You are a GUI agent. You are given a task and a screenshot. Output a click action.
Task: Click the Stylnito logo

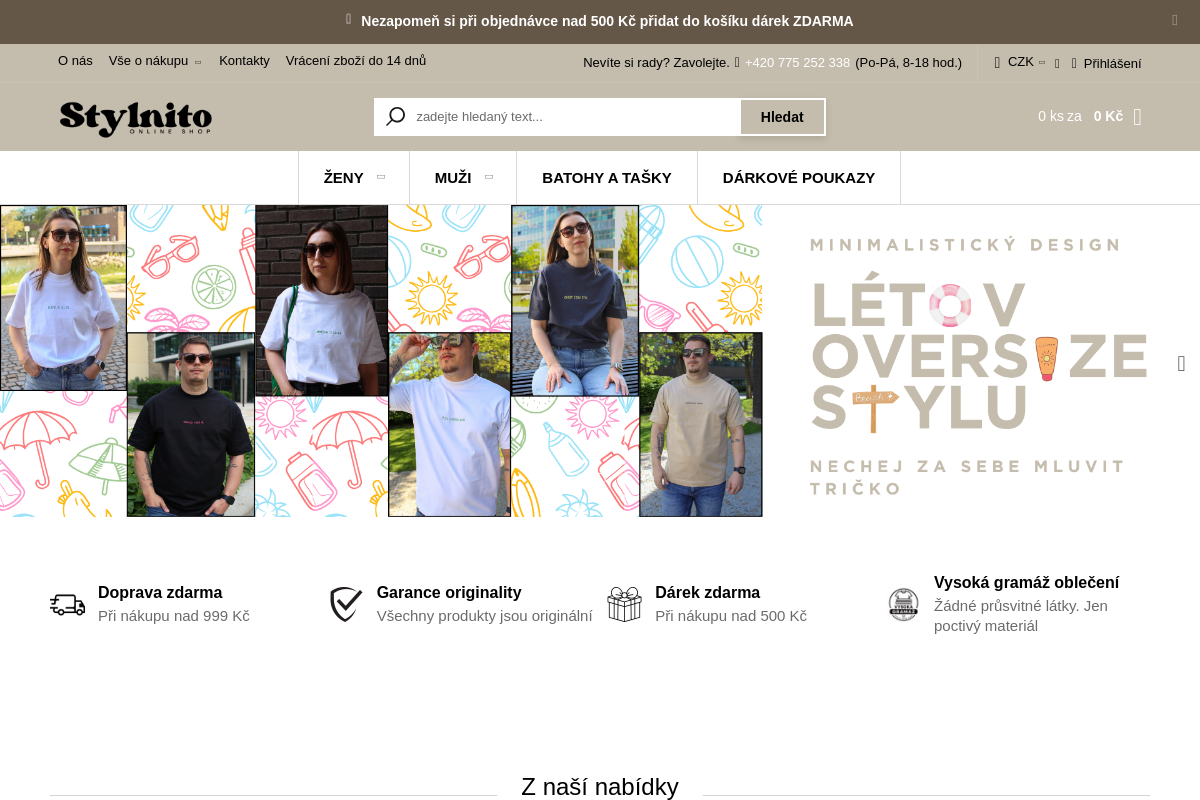pos(136,118)
